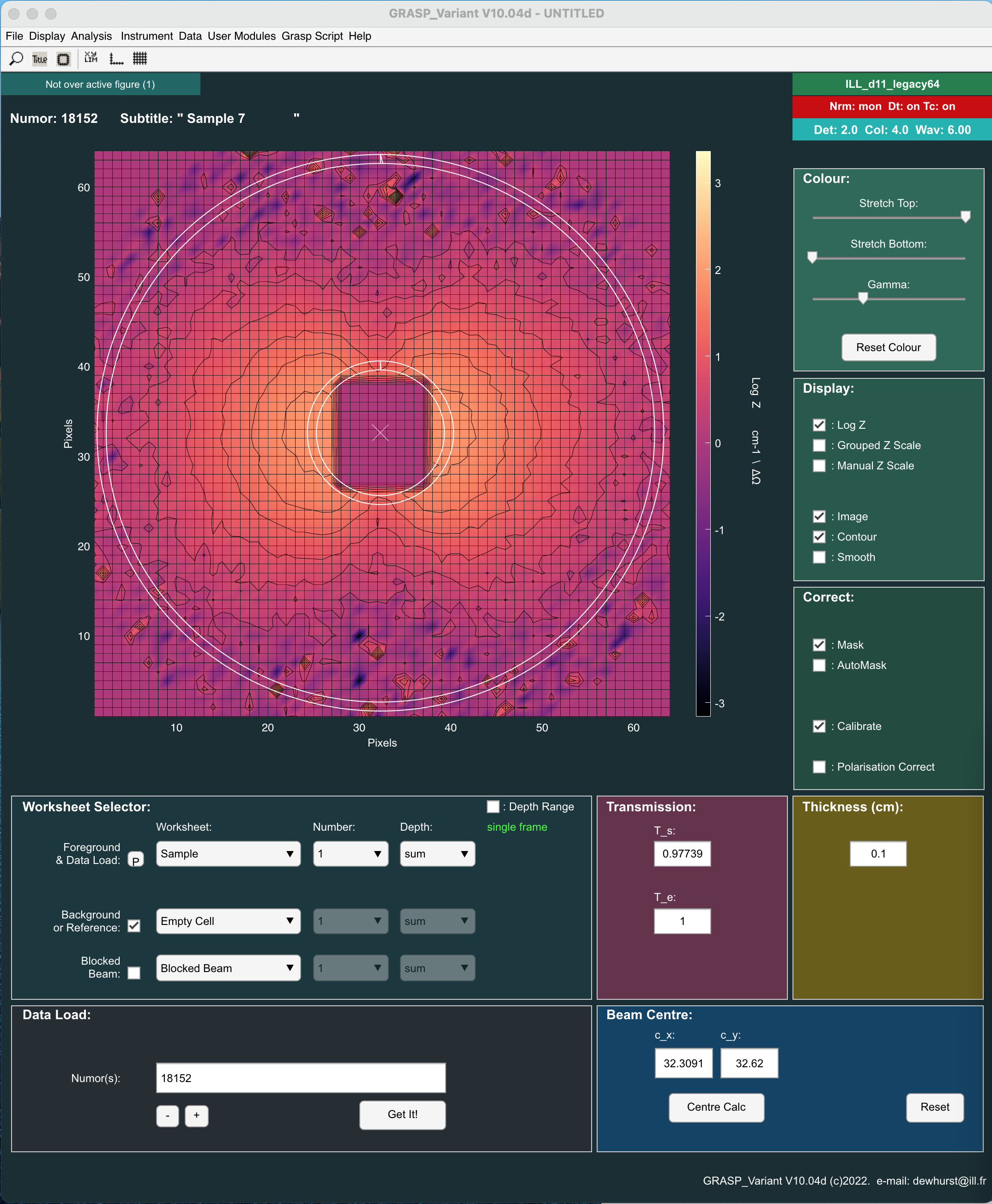Select the magnifier zoom tool
This screenshot has width=992, height=1204.
pos(17,59)
